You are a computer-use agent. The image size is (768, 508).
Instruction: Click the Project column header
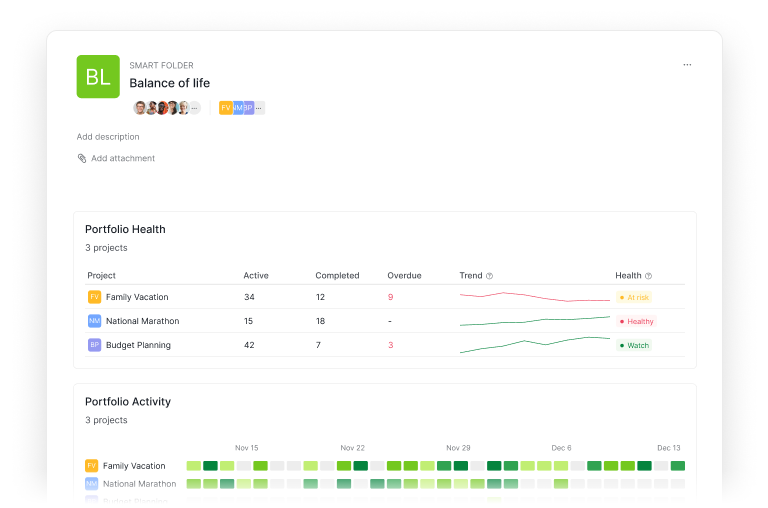click(x=101, y=275)
